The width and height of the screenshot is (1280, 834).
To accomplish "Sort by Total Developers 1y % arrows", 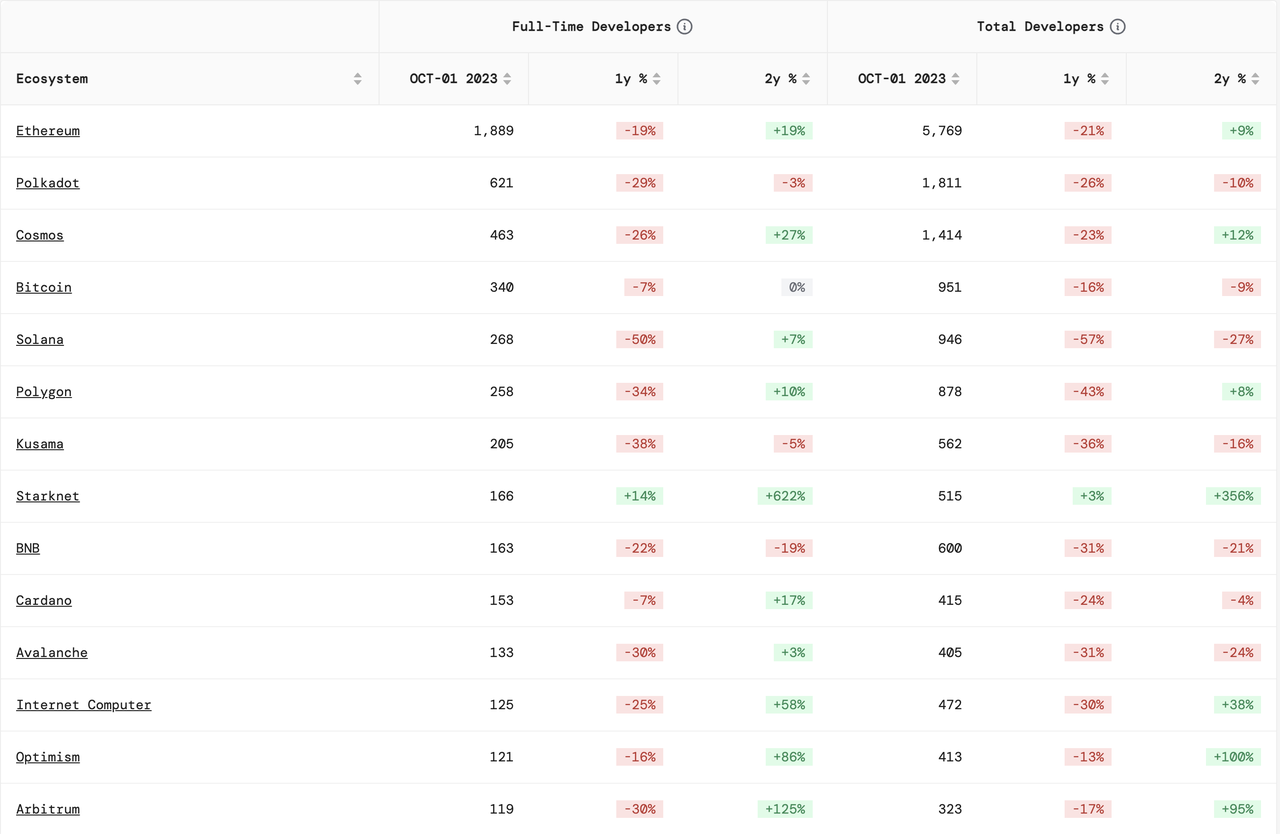I will pos(1105,79).
